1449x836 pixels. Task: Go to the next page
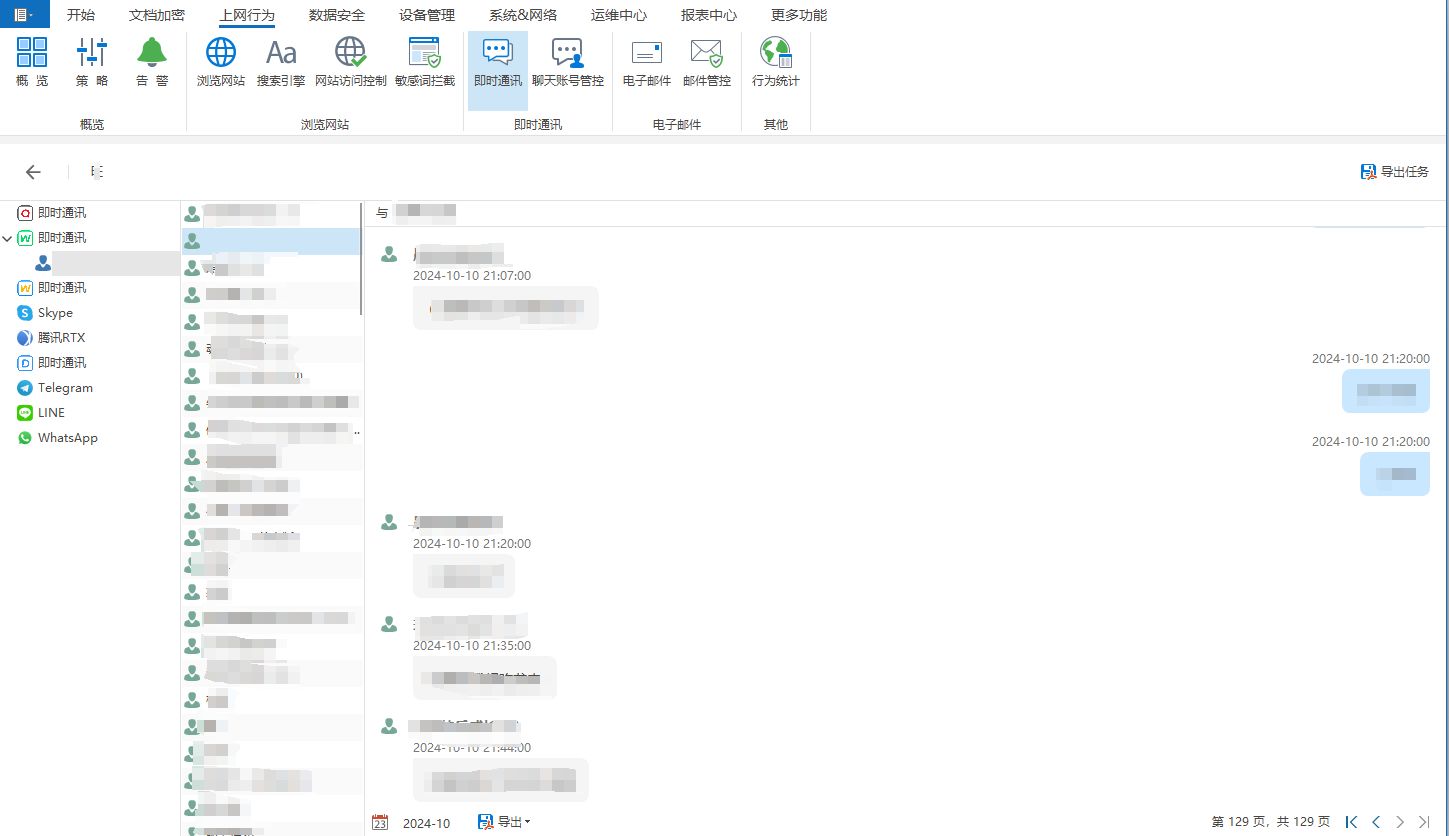pyautogui.click(x=1400, y=822)
